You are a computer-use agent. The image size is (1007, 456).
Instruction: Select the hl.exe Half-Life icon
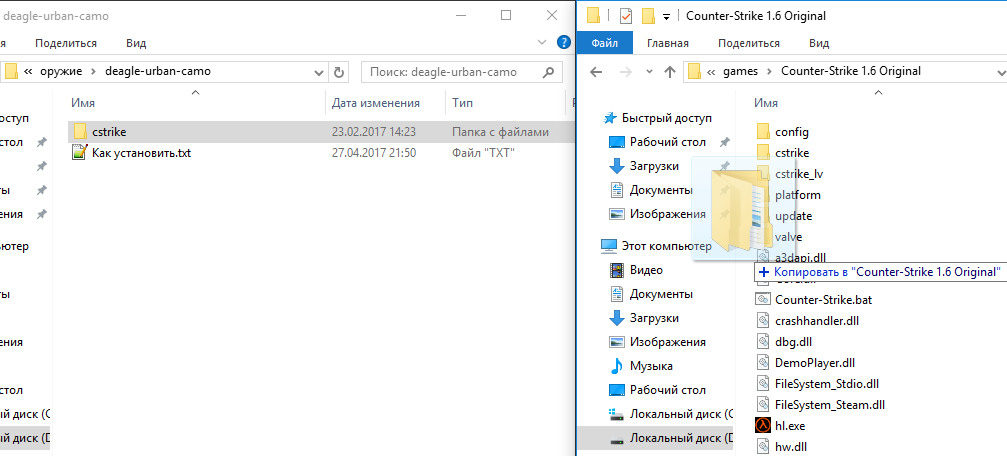pyautogui.click(x=764, y=425)
